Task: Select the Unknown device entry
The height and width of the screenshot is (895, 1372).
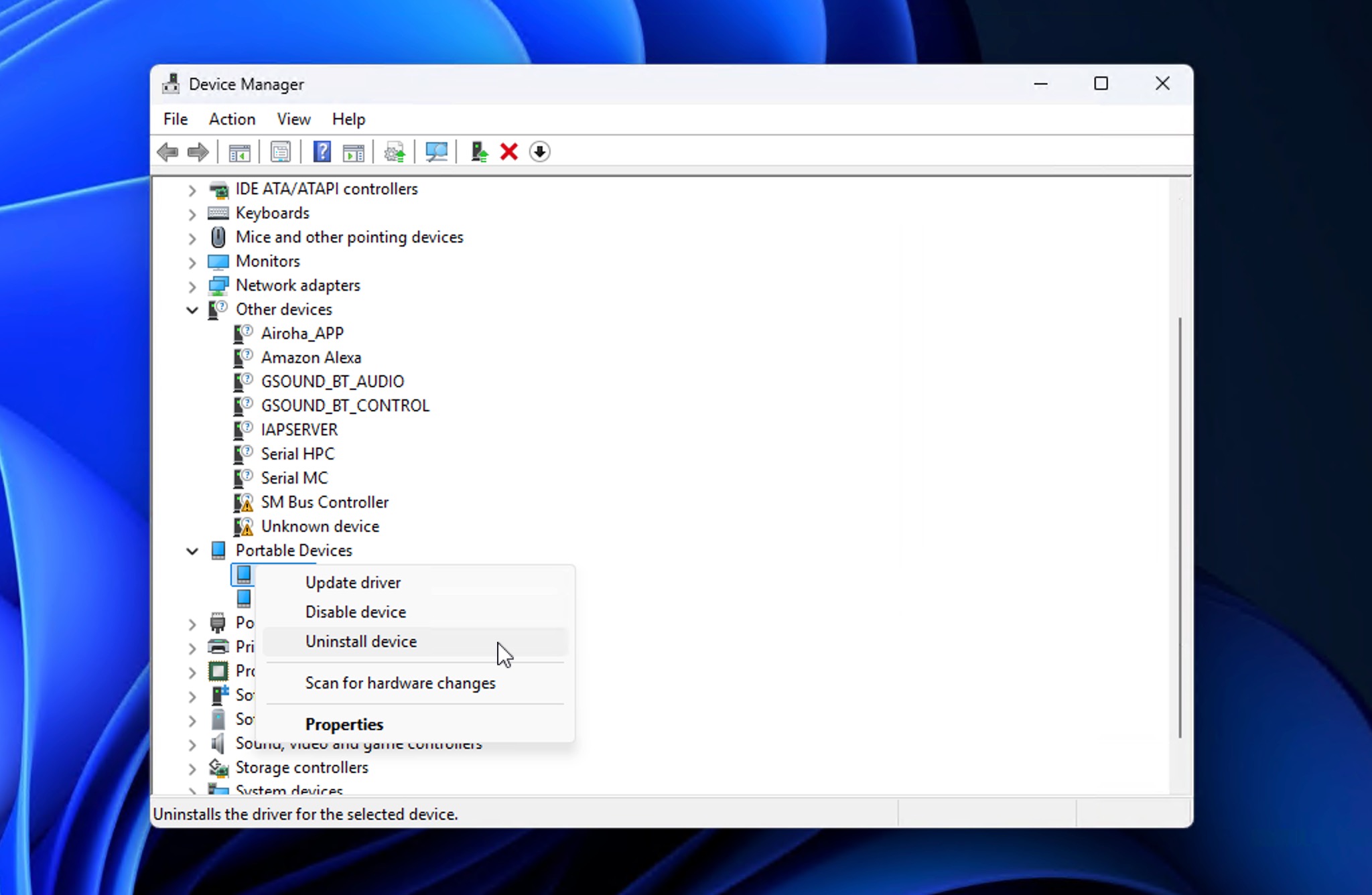Action: coord(320,526)
